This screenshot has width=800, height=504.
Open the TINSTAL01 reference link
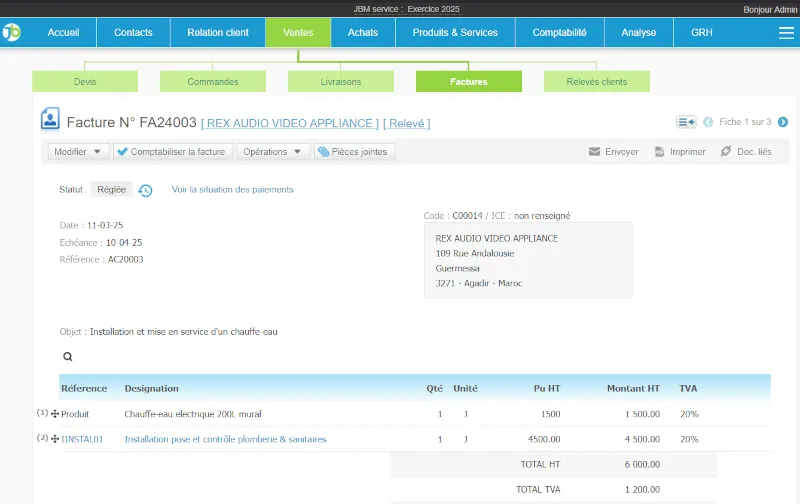point(82,439)
